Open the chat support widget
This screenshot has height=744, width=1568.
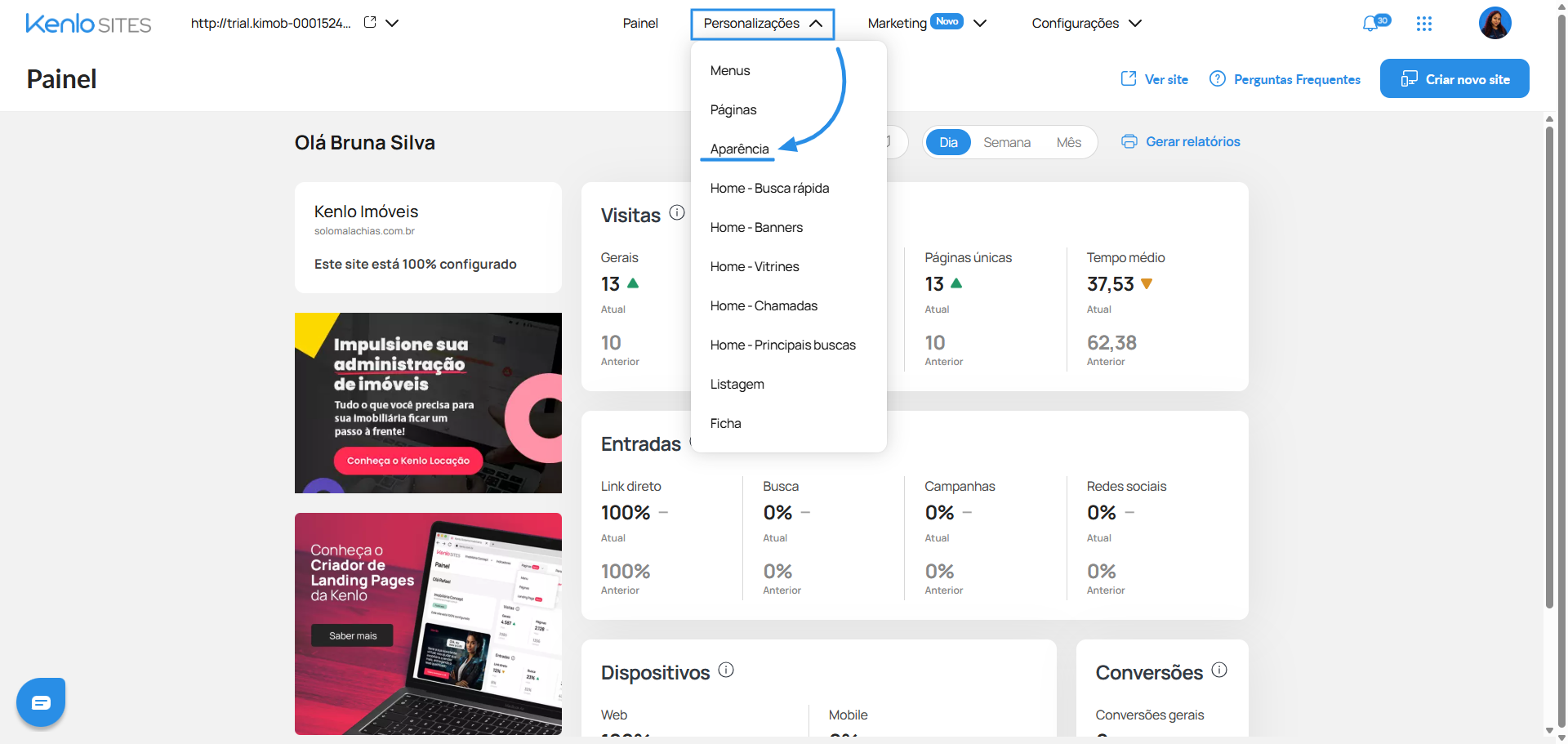(41, 702)
